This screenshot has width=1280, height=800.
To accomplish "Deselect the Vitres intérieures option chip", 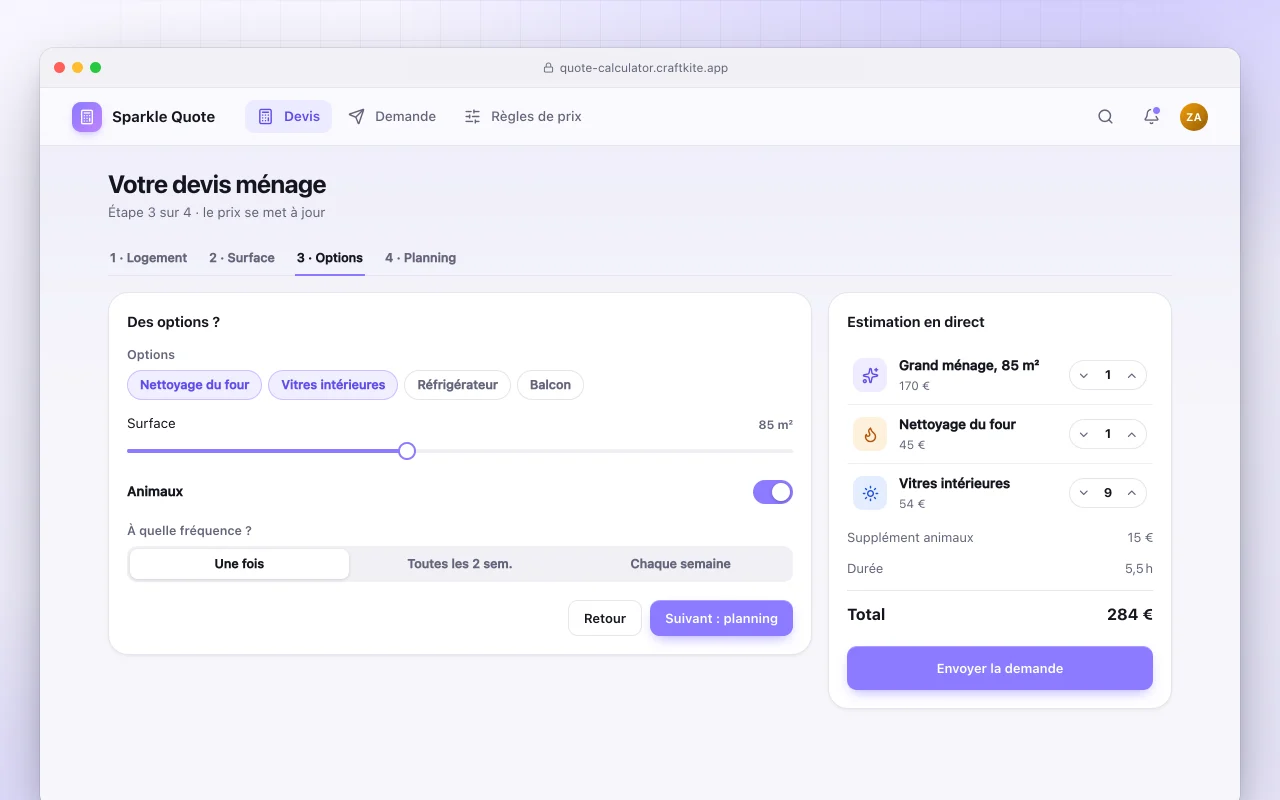I will click(x=333, y=385).
